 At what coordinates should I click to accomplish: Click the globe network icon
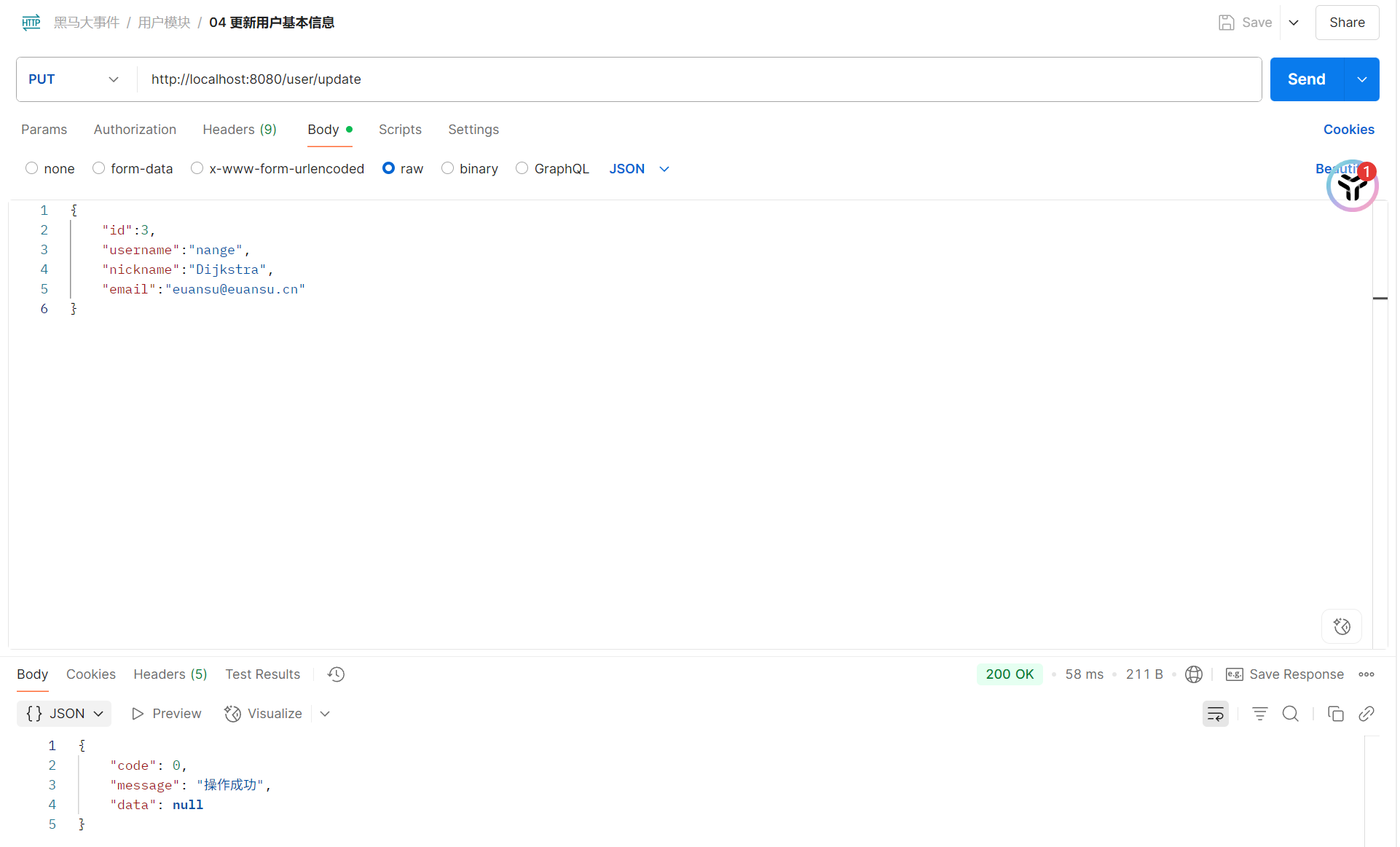tap(1193, 674)
